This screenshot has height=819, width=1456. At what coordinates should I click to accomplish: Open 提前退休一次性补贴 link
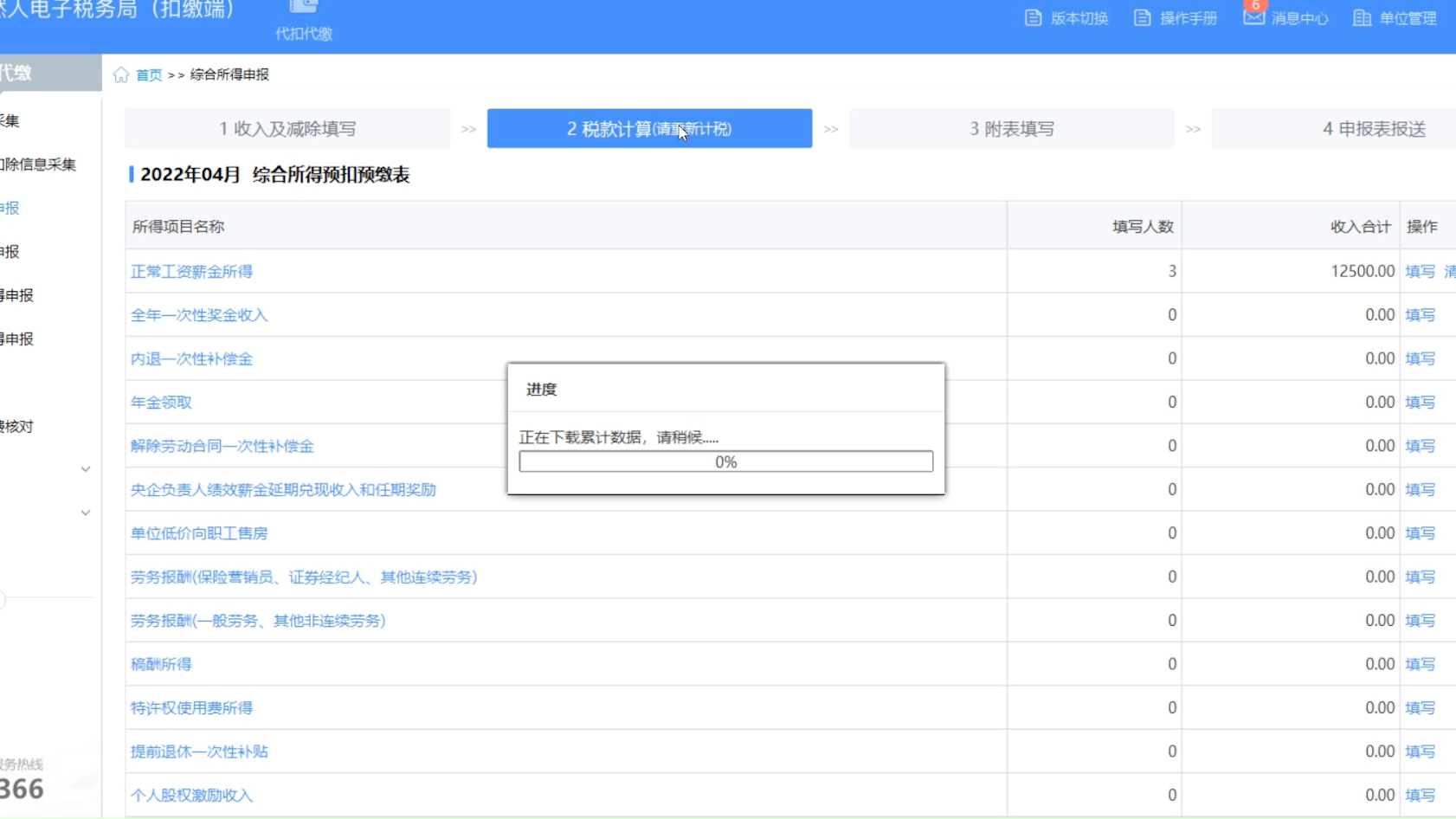199,751
